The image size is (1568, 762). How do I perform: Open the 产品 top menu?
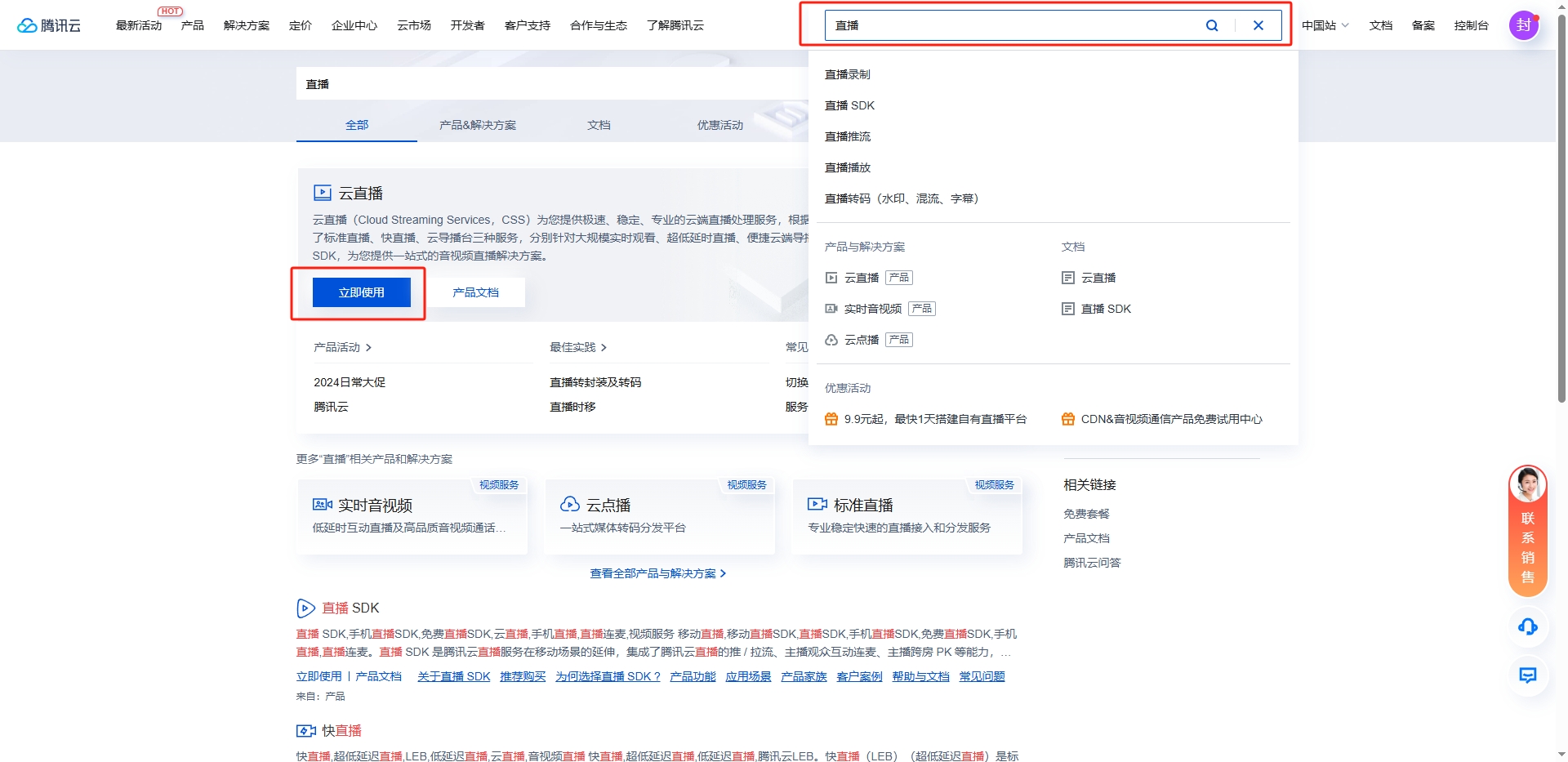point(193,25)
